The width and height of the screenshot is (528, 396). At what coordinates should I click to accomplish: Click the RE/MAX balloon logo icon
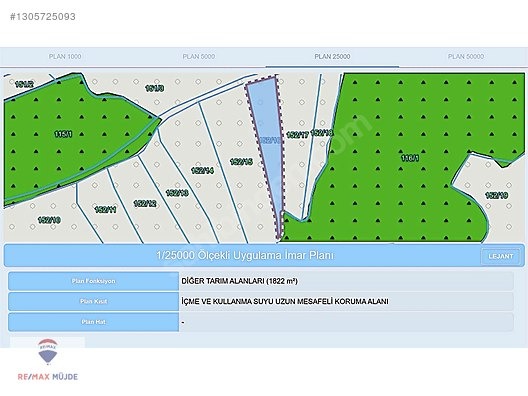point(48,352)
